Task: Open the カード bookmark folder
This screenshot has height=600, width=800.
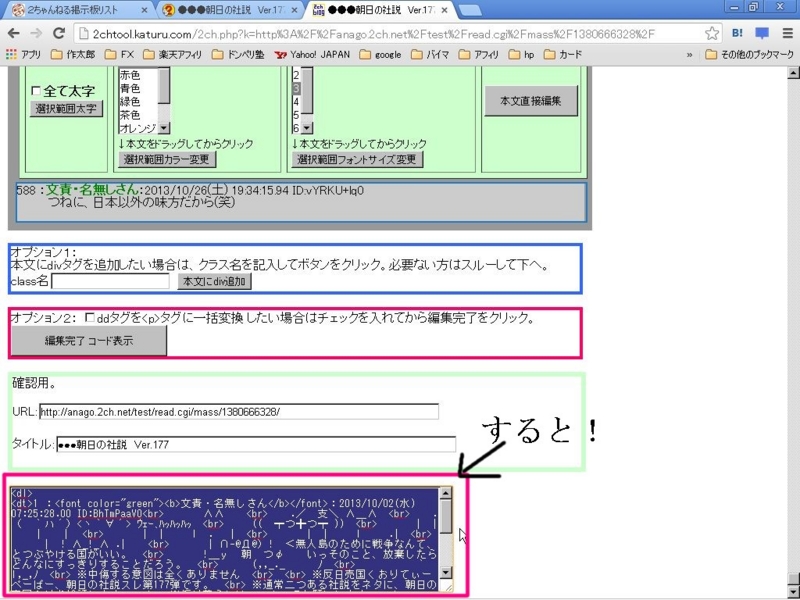Action: tap(562, 54)
